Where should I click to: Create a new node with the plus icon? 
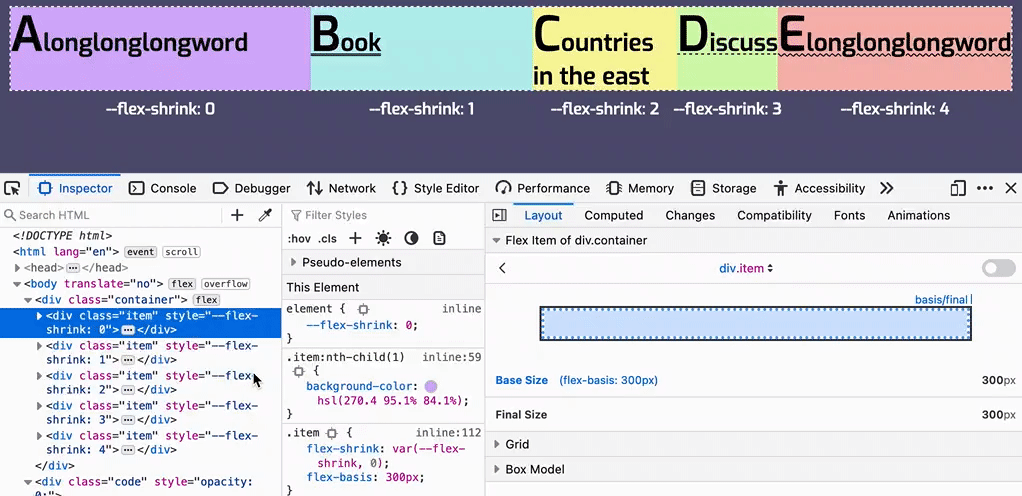pos(237,215)
